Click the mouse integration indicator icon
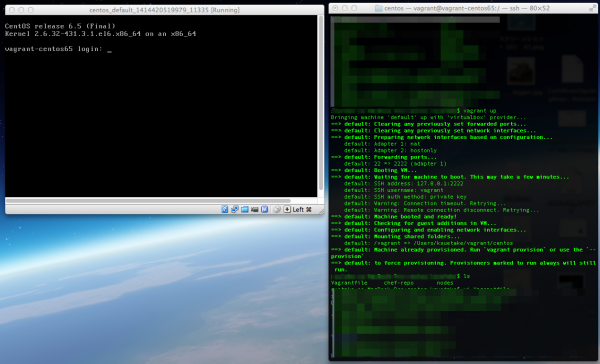Screen dimensions: 600x364 [x=277, y=209]
